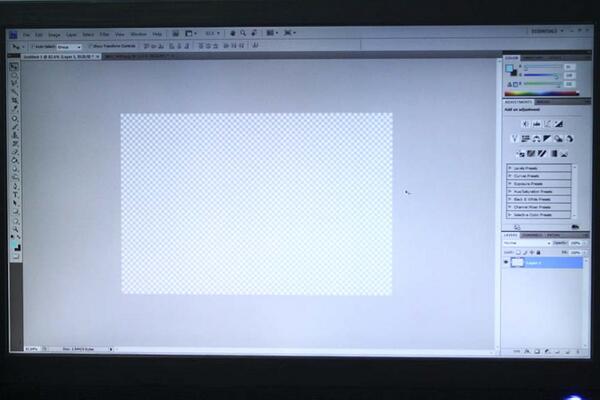Add a Brightness/Contrast adjustment
Screen dimensions: 600x400
point(525,124)
